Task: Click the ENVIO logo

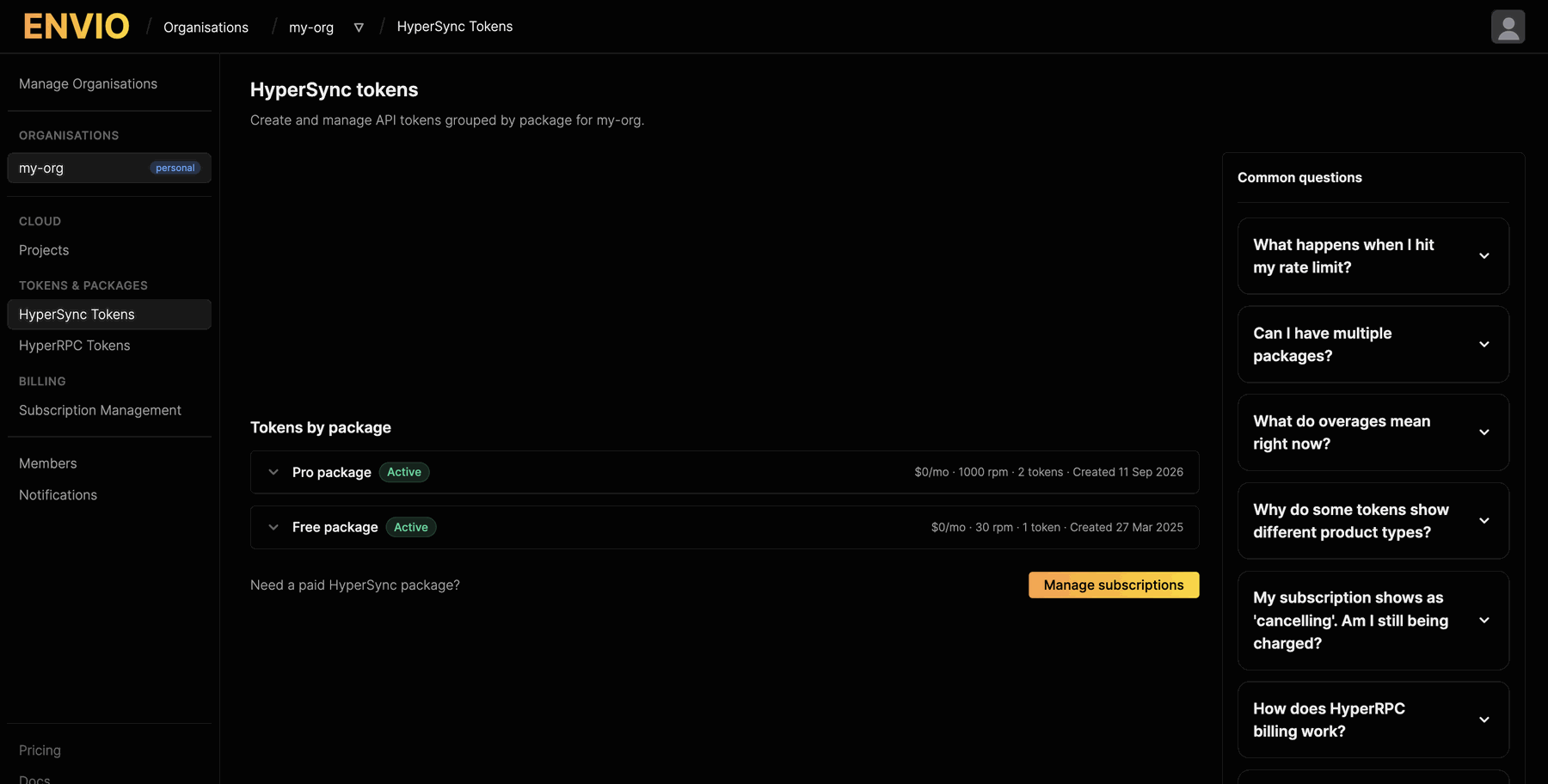Action: tap(77, 27)
